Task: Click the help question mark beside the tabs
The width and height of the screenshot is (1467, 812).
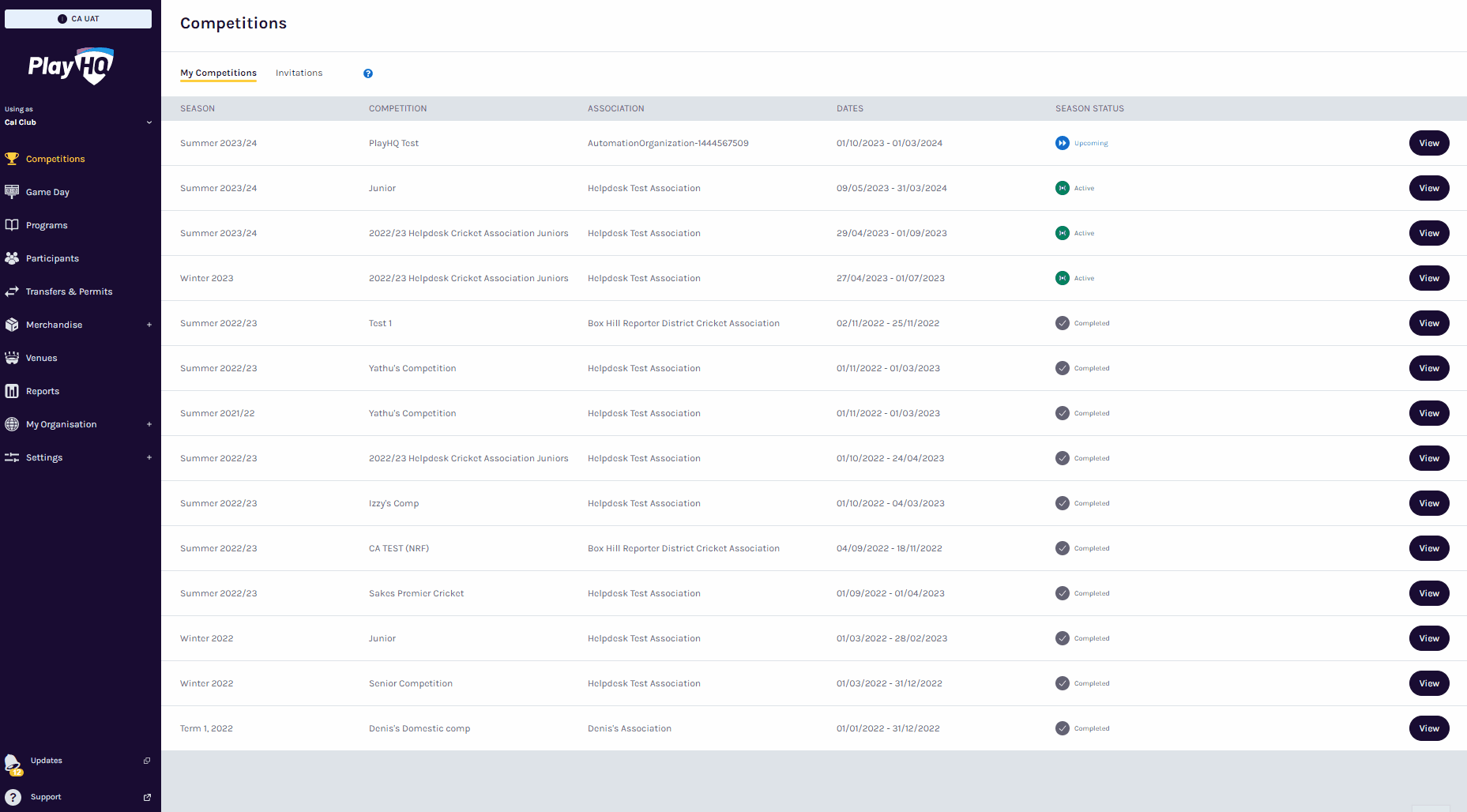Action: (367, 73)
